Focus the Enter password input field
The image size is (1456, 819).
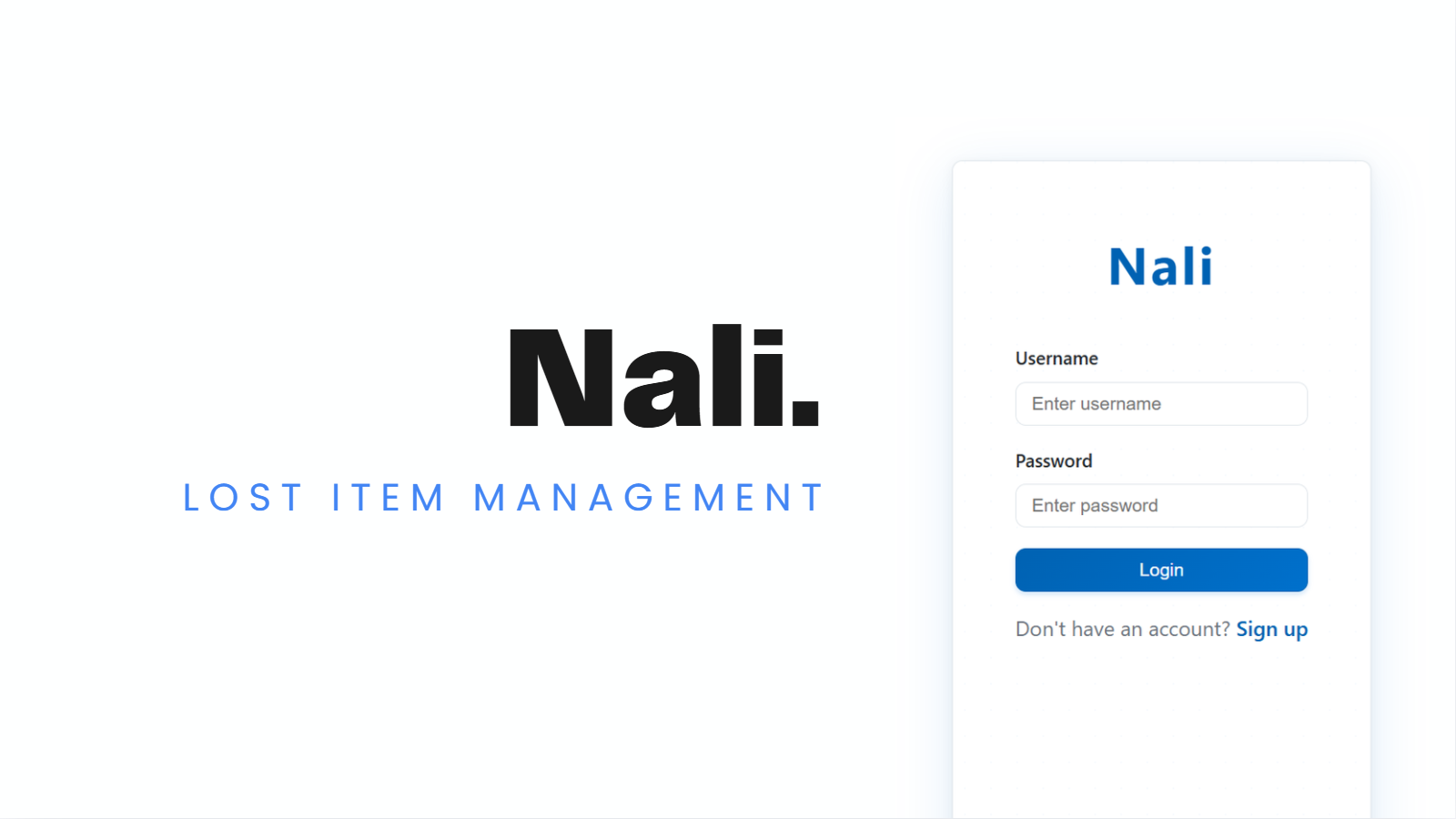pos(1161,506)
